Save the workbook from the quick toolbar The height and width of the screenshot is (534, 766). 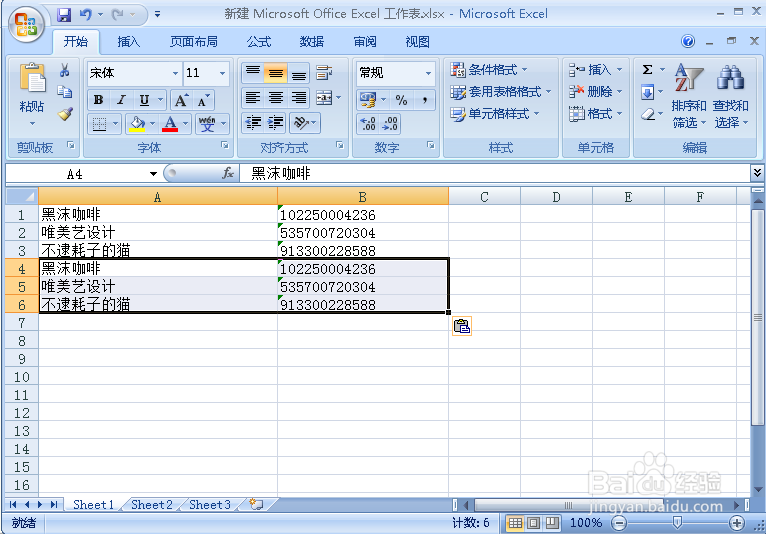(x=64, y=15)
